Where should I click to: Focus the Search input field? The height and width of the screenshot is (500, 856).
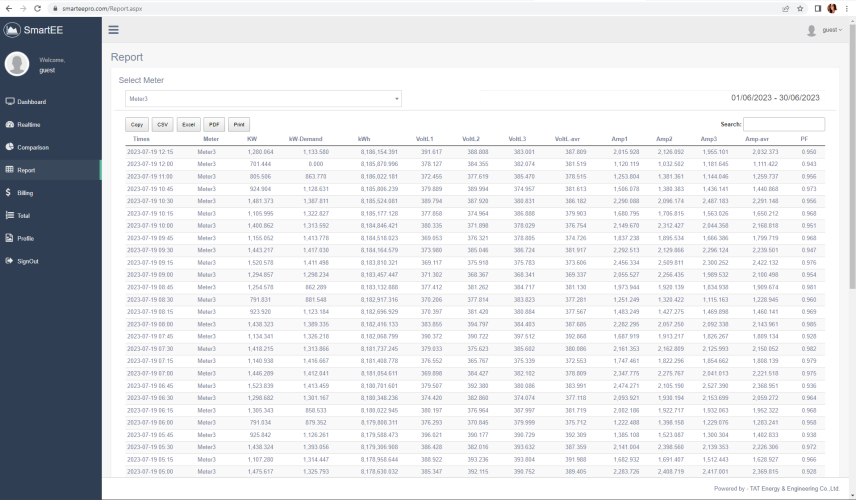tap(784, 124)
